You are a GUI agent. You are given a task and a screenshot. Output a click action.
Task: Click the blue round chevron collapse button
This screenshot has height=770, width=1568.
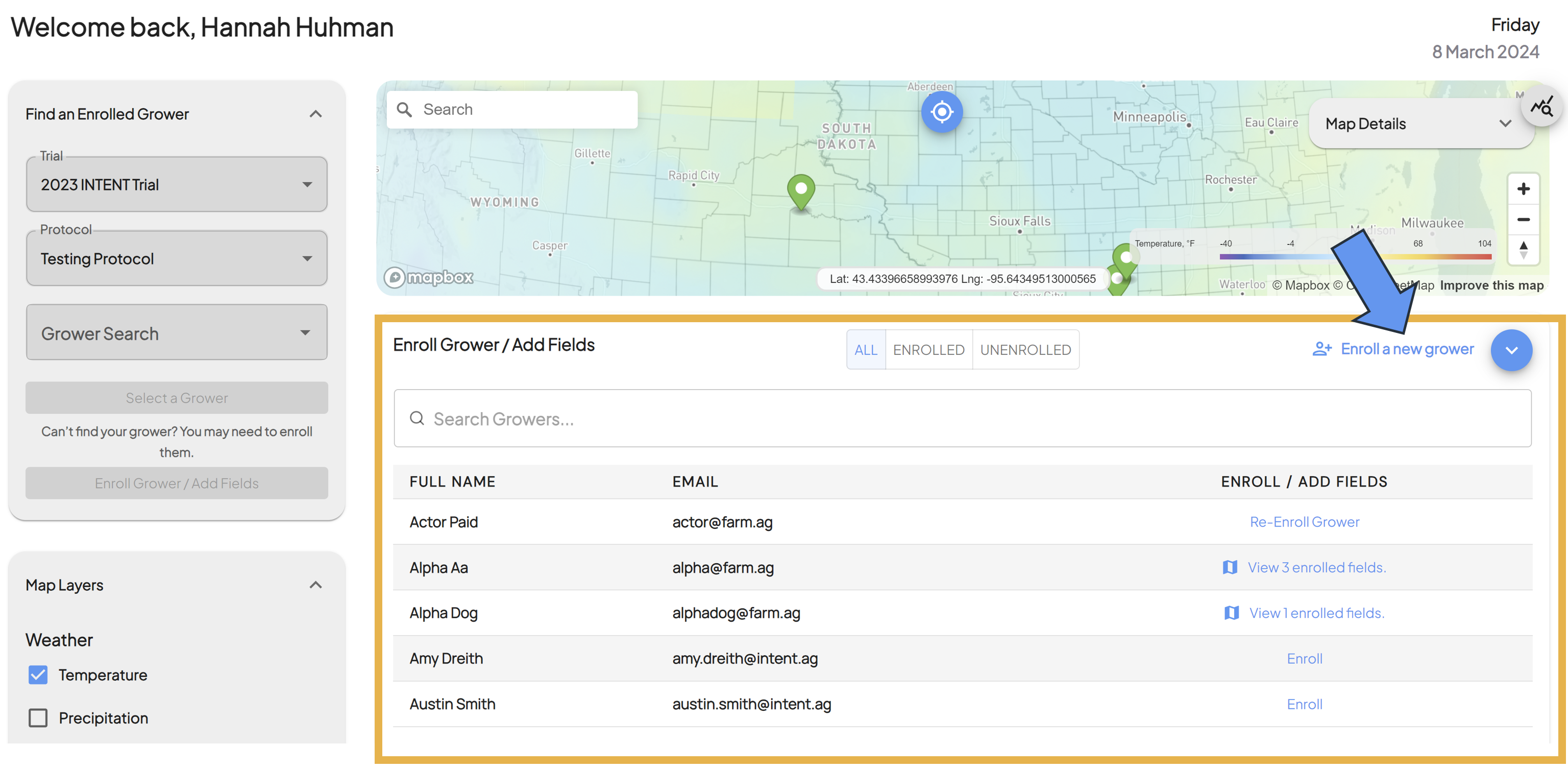(x=1511, y=350)
